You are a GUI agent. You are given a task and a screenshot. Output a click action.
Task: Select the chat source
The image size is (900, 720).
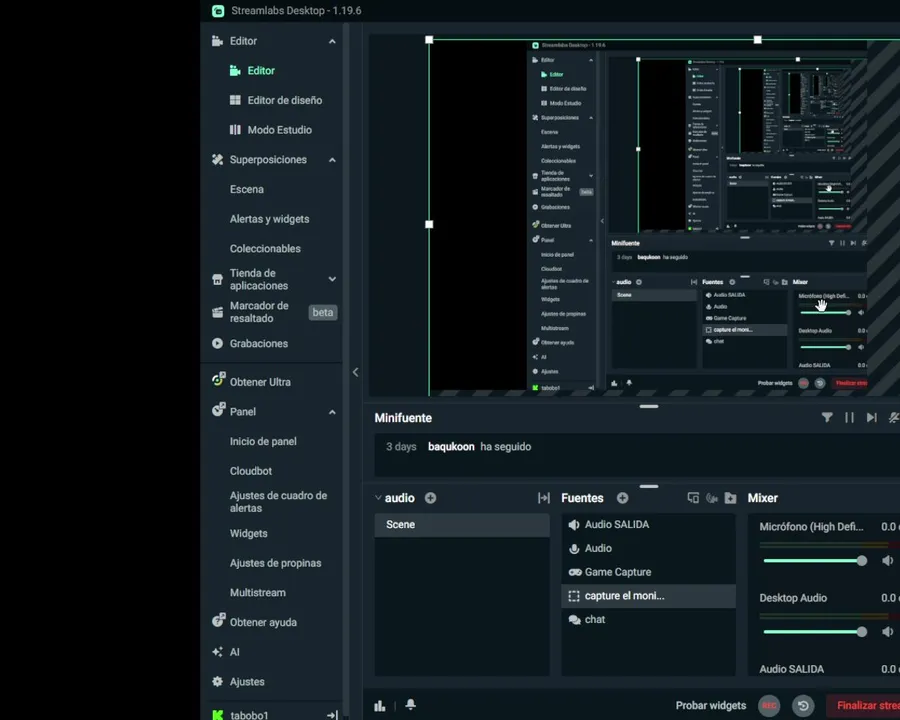(649, 620)
